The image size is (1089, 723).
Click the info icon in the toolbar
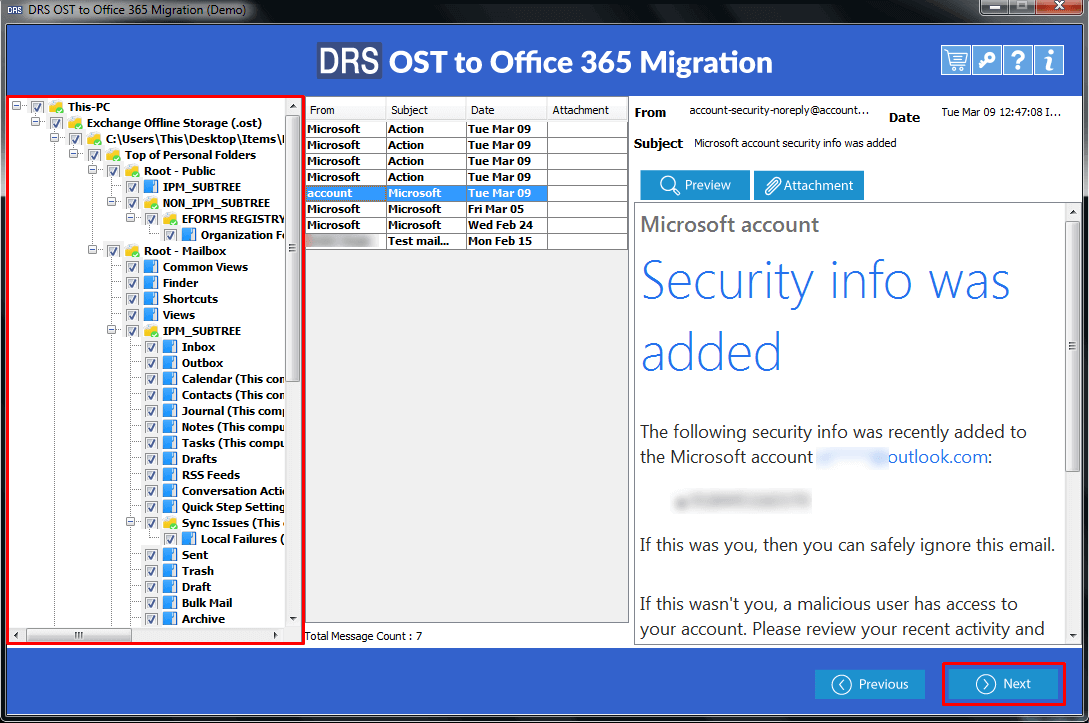1048,60
